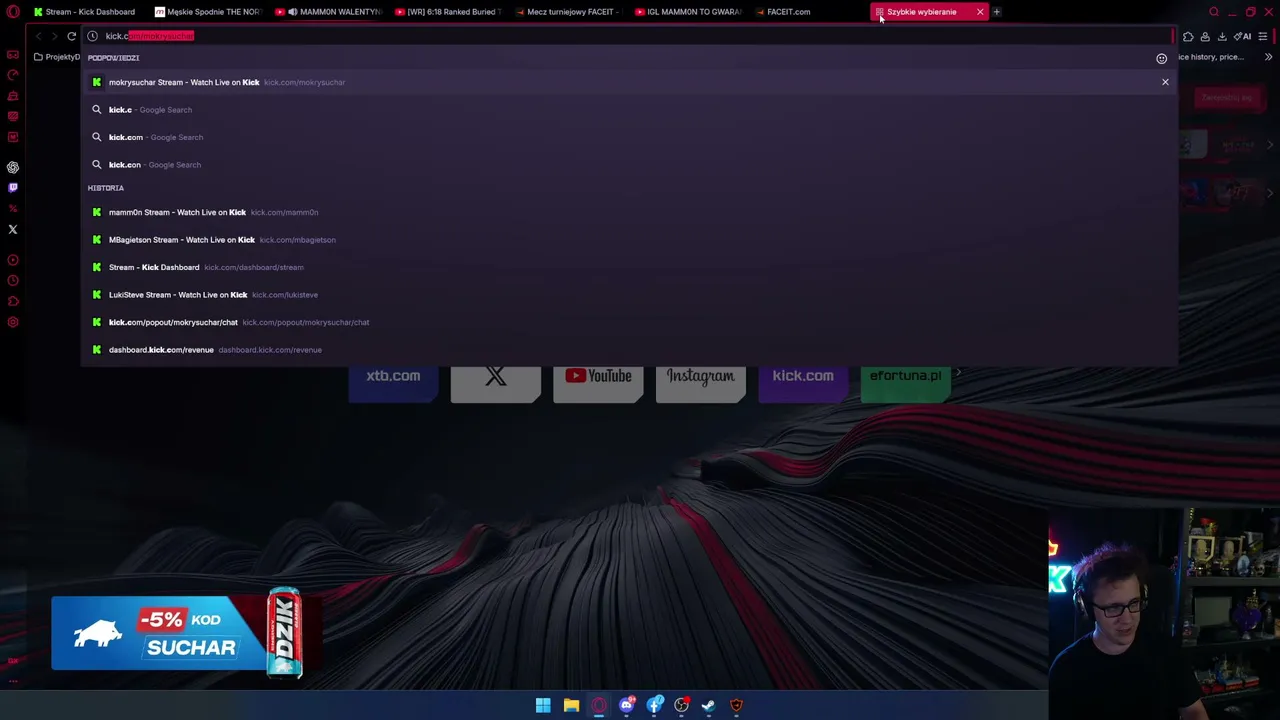This screenshot has height=720, width=1280.
Task: Open Discord from the taskbar
Action: 627,705
